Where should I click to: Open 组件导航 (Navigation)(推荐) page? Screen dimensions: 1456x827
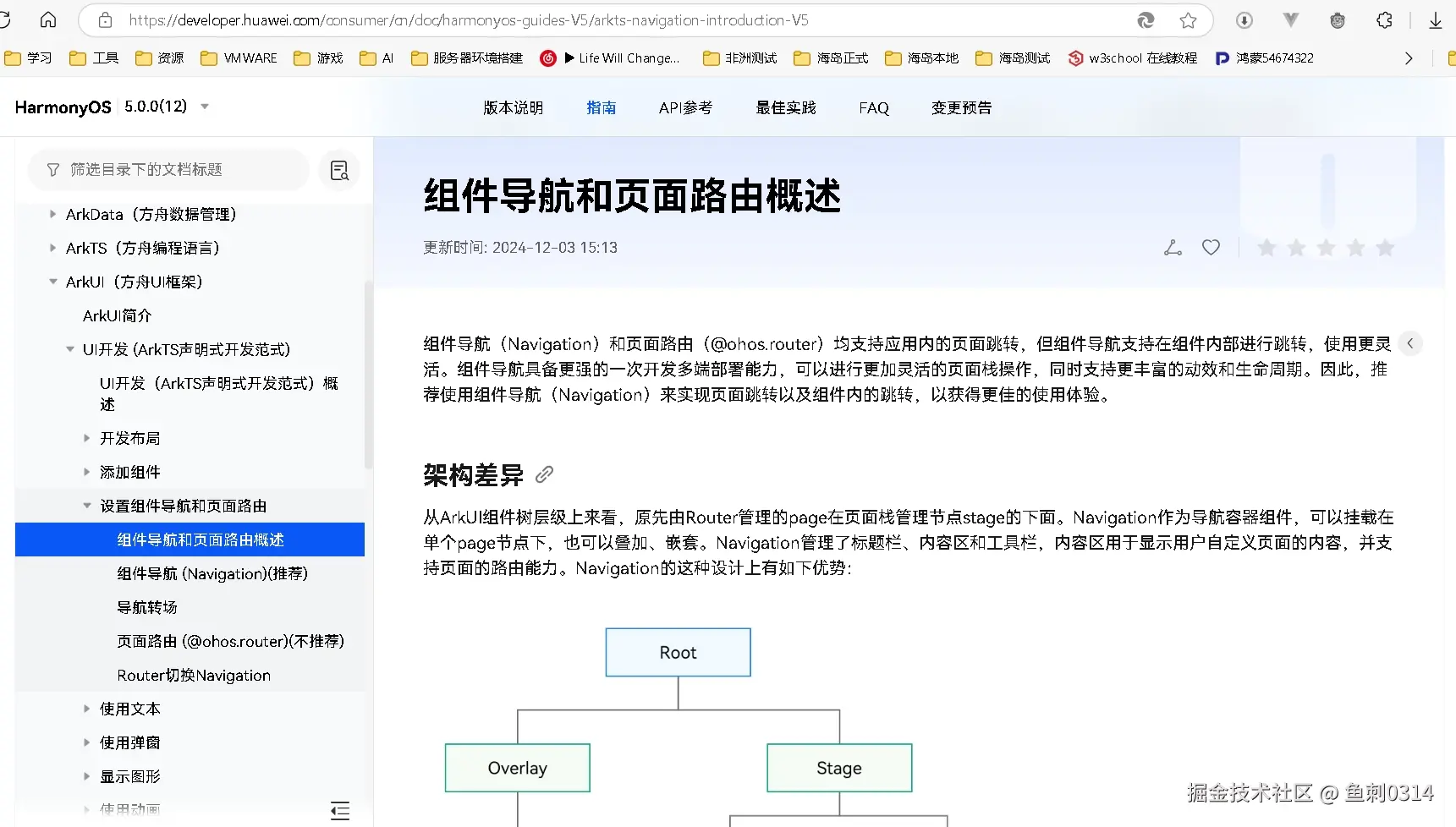(x=212, y=573)
